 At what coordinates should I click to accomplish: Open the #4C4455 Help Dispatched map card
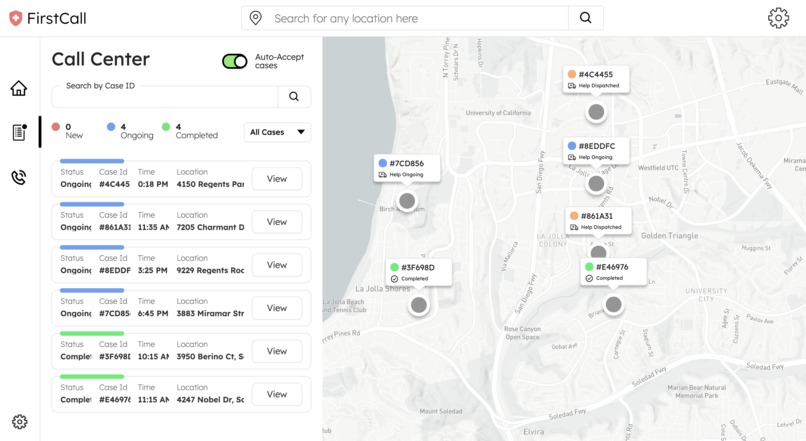coord(596,80)
